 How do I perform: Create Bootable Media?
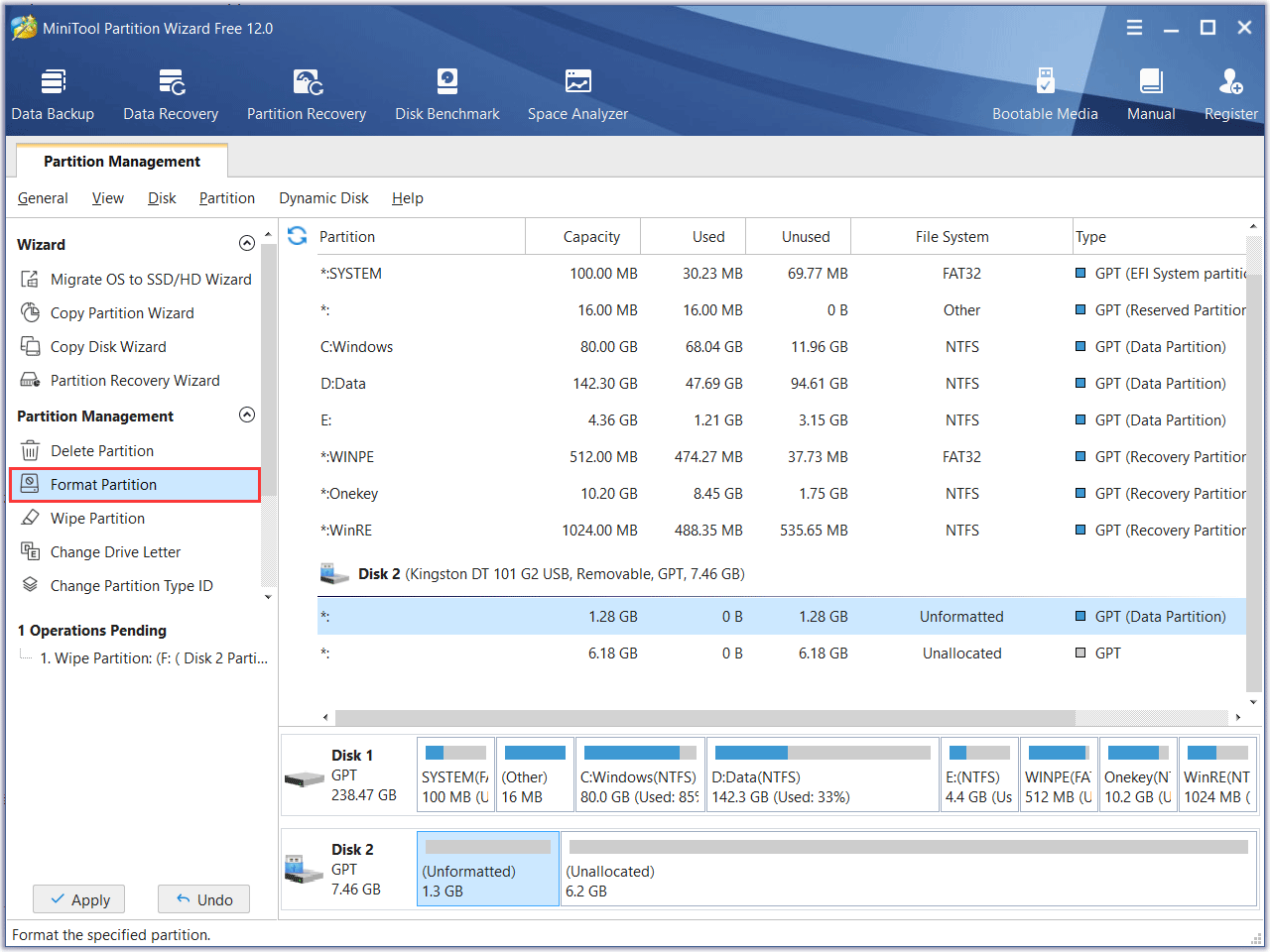(x=1045, y=95)
